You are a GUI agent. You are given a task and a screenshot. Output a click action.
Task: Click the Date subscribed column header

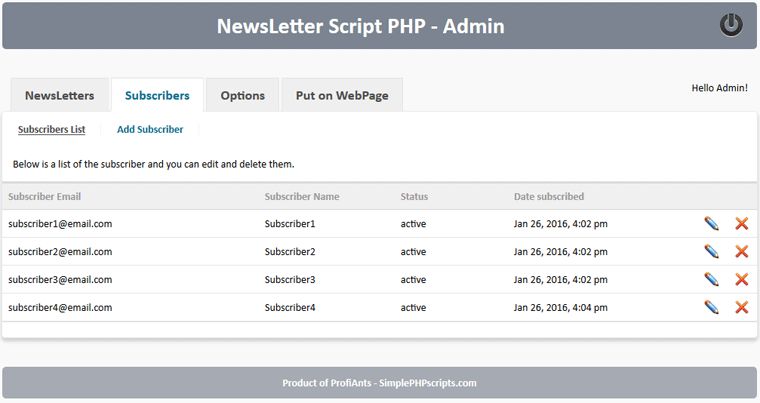pos(549,196)
